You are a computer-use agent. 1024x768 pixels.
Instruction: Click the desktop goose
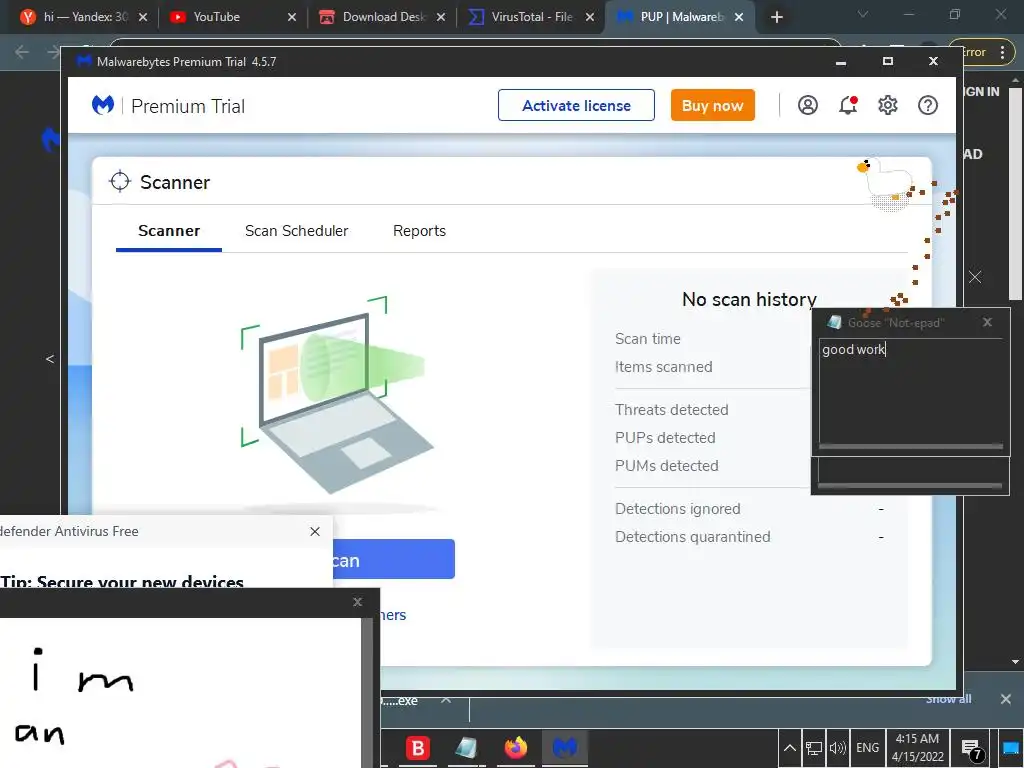(x=886, y=183)
